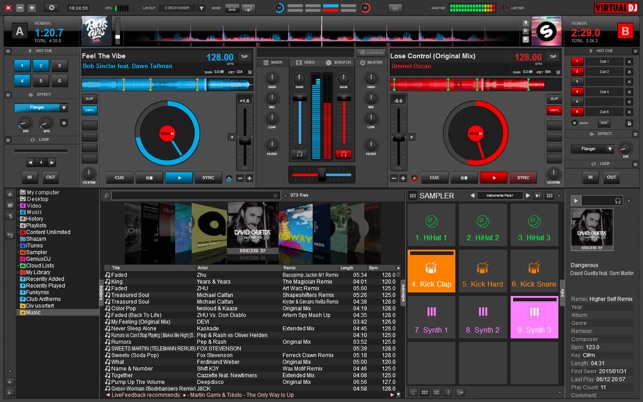Trigger the Synth 1 sampler pad
The height and width of the screenshot is (402, 643).
(432, 319)
